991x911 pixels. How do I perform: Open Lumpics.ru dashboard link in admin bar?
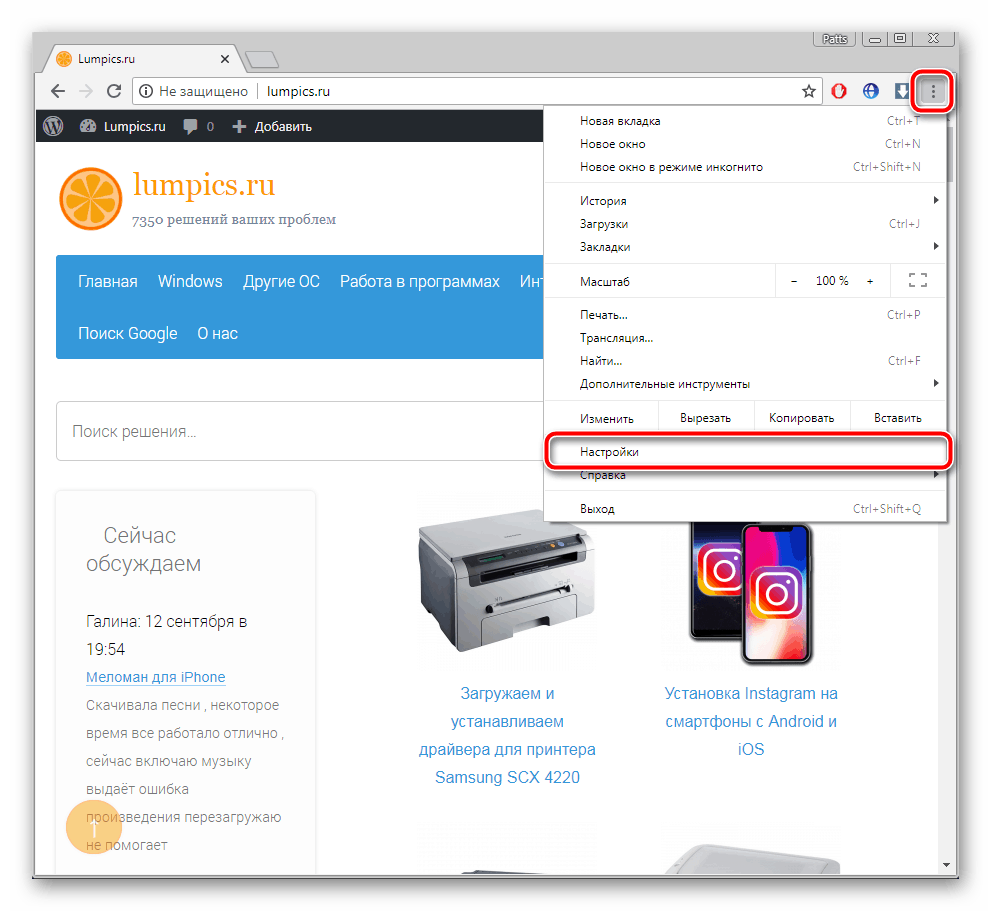point(123,126)
